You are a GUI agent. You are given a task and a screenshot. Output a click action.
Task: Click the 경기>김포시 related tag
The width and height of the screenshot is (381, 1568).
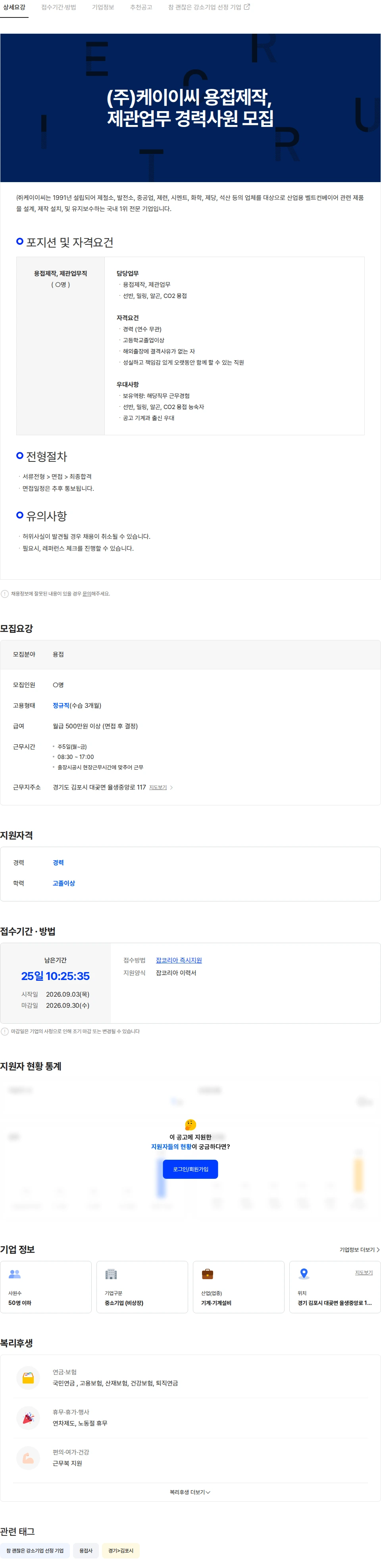[x=121, y=1551]
